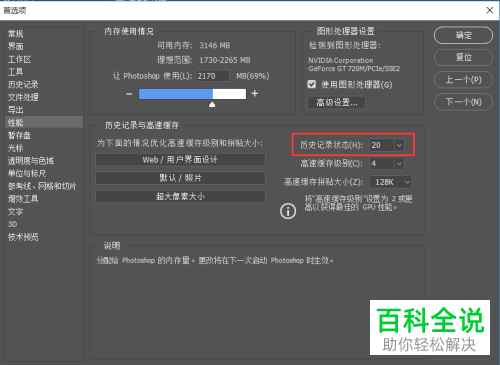
Task: Choose 默认 / 照片 cache preset
Action: pyautogui.click(x=180, y=178)
